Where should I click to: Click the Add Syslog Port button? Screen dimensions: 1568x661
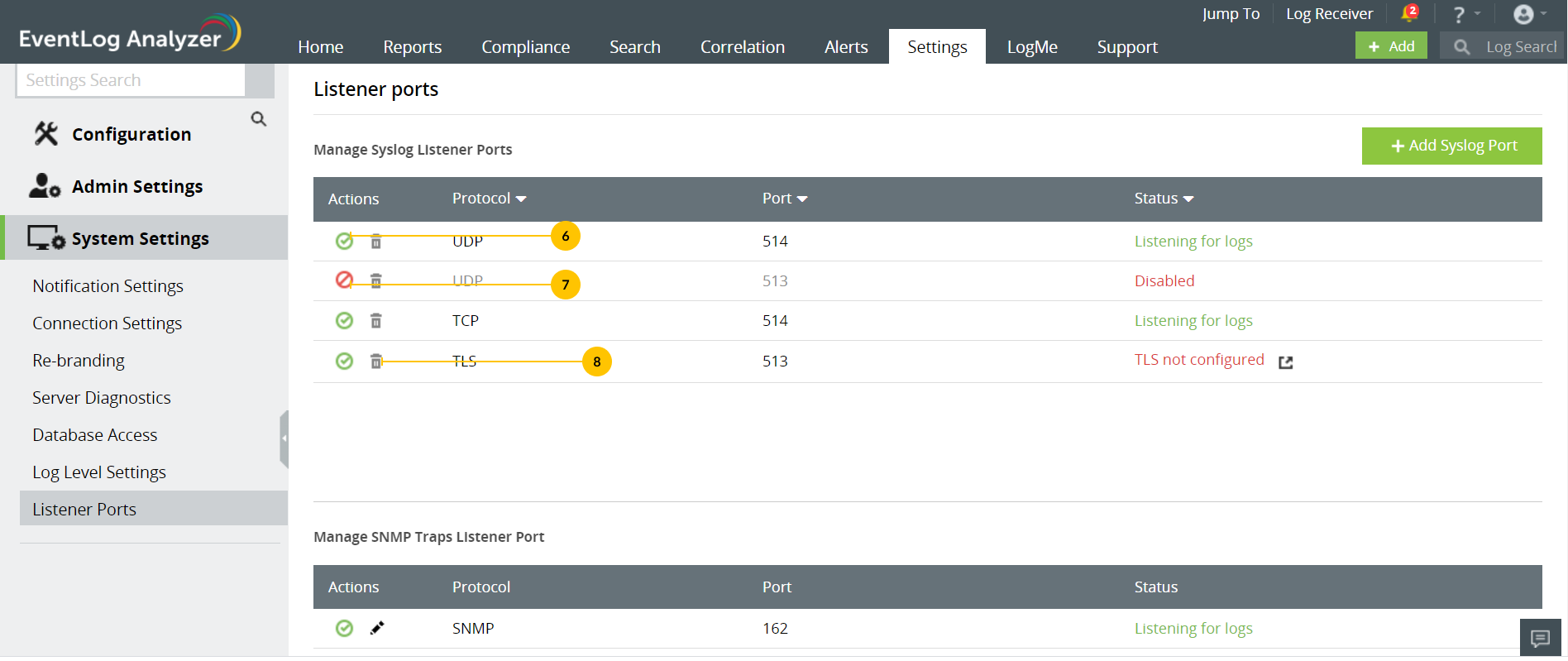(1451, 146)
